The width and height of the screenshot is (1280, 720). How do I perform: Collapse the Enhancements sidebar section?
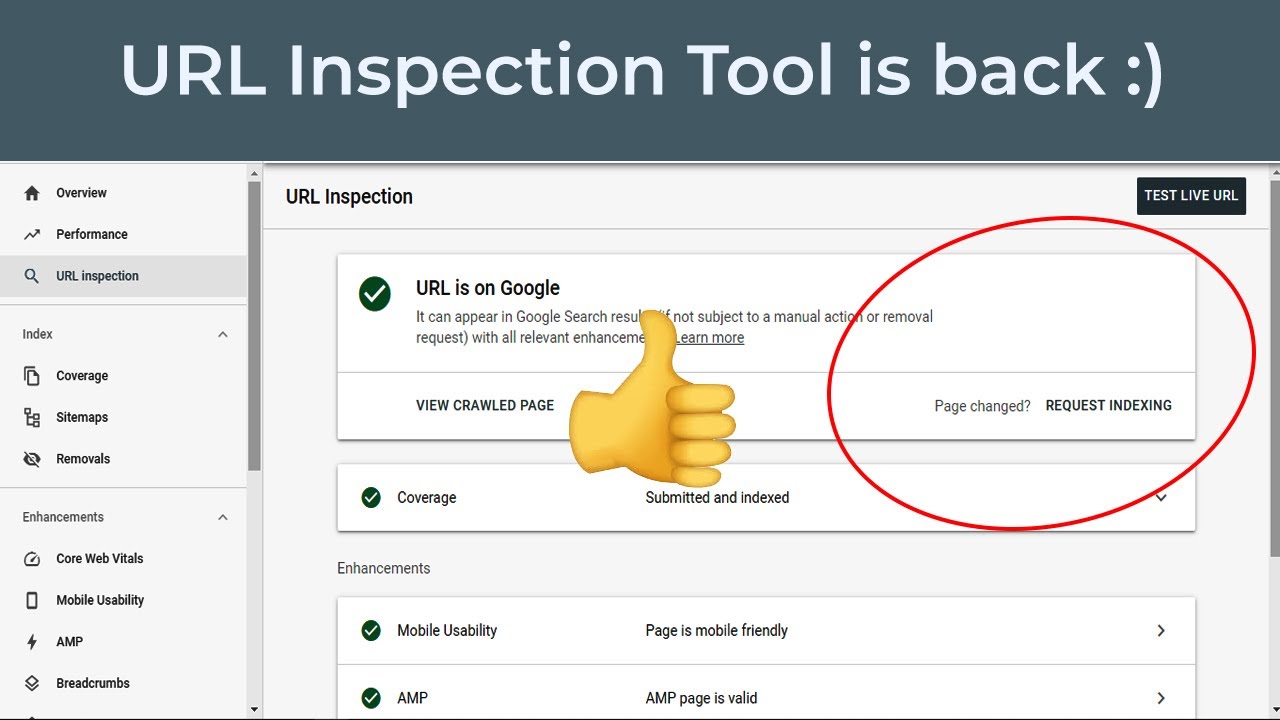[223, 517]
